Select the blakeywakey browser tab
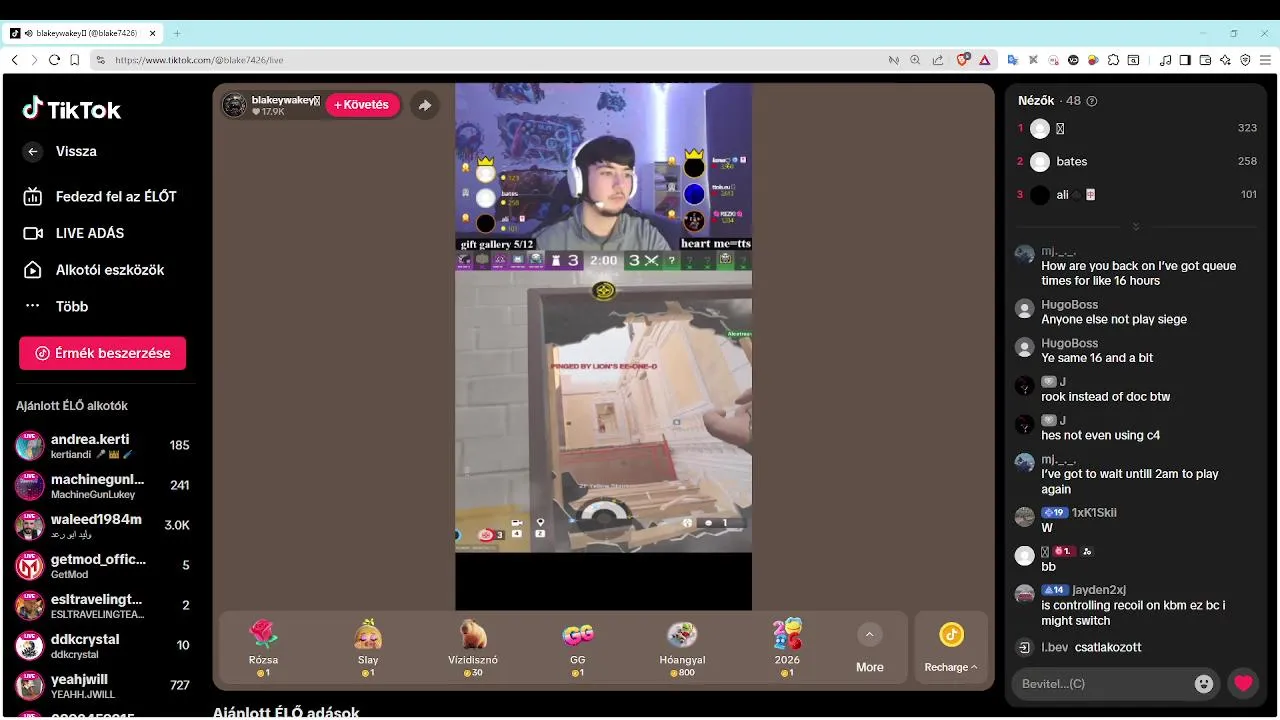The image size is (1280, 720). click(x=83, y=33)
